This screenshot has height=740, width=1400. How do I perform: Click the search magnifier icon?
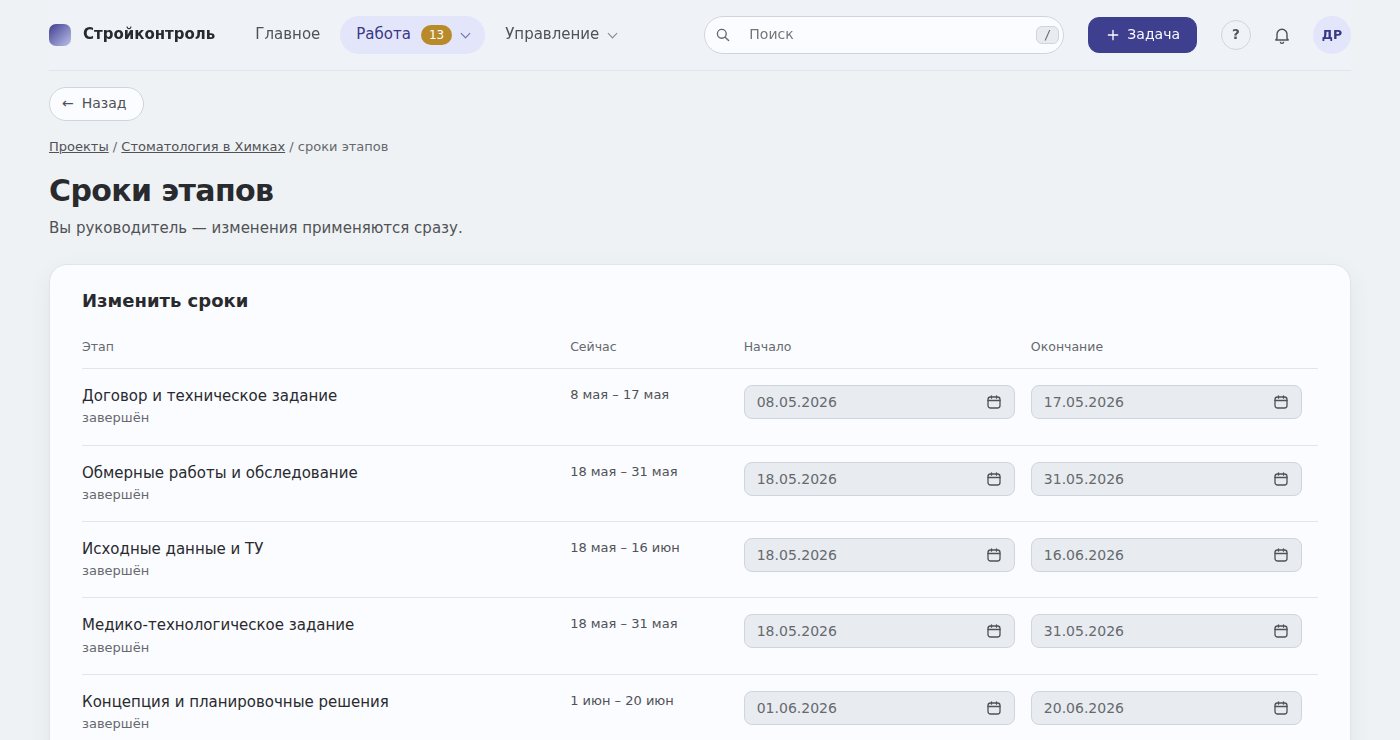pyautogui.click(x=723, y=35)
